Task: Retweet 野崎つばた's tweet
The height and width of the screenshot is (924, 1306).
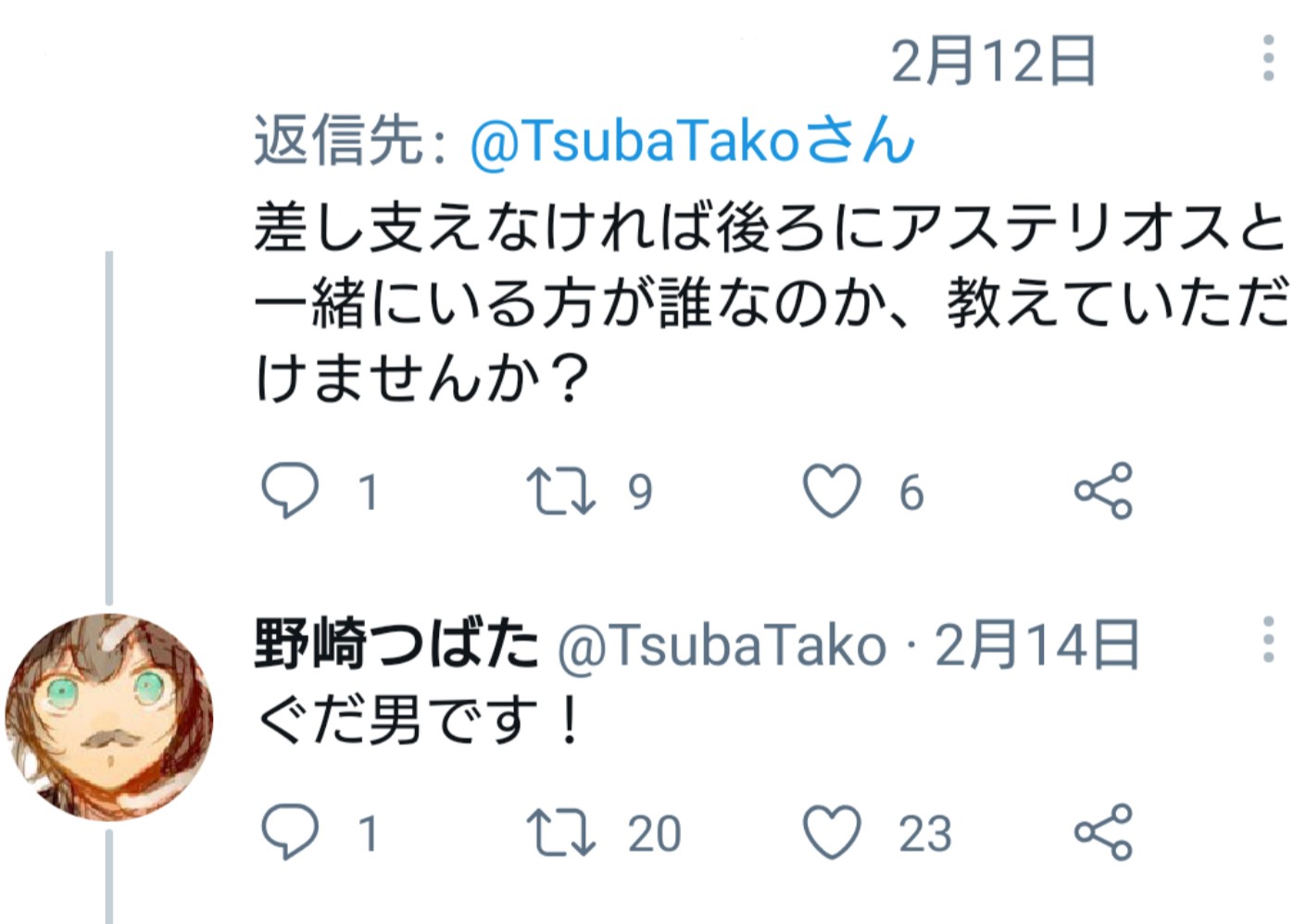Action: (x=559, y=831)
